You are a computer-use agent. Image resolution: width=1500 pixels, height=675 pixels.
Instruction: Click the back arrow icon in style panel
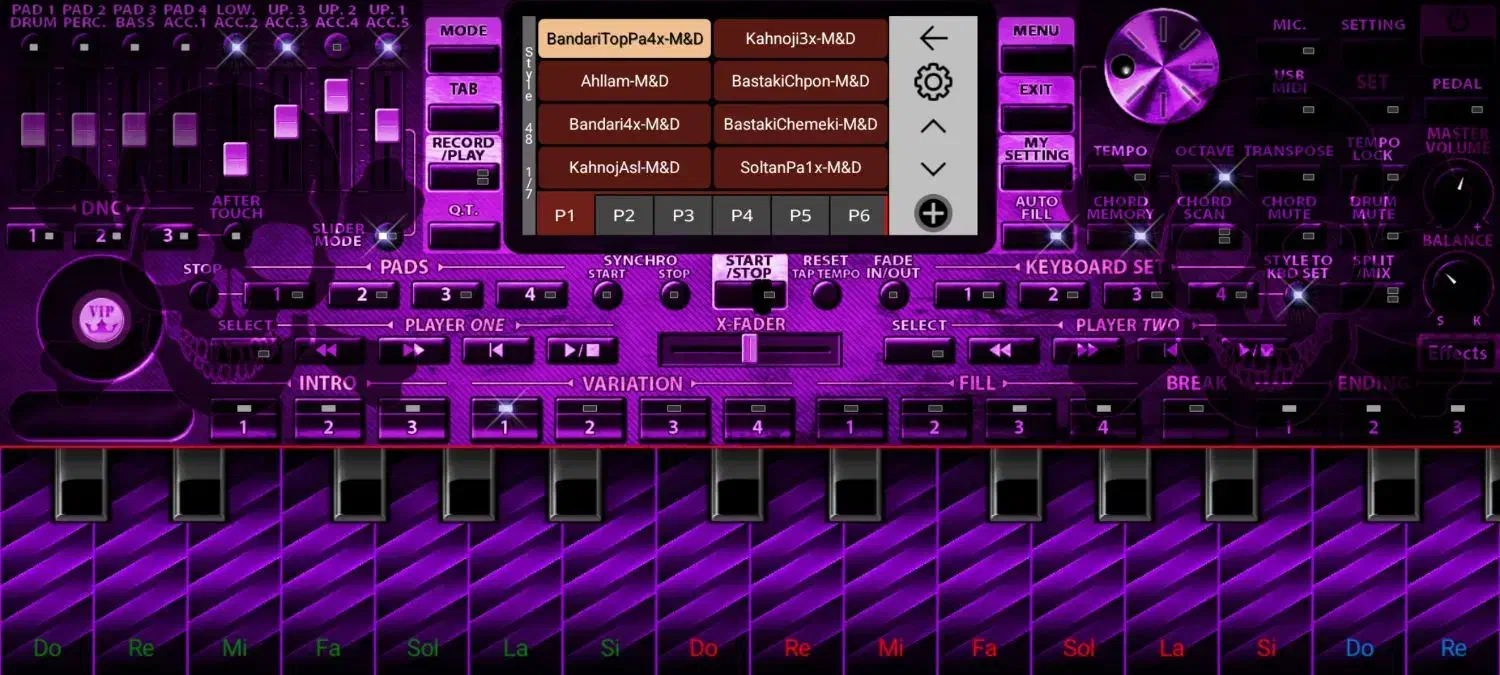932,38
